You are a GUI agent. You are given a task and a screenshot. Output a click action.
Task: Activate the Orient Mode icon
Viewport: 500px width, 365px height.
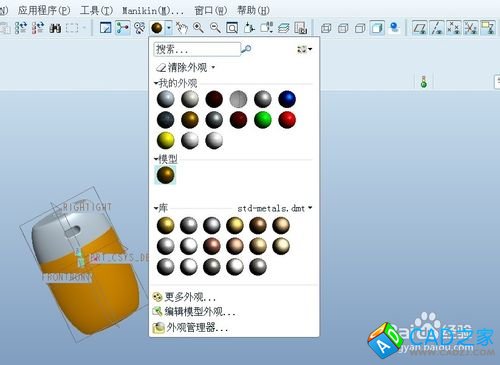tap(139, 28)
